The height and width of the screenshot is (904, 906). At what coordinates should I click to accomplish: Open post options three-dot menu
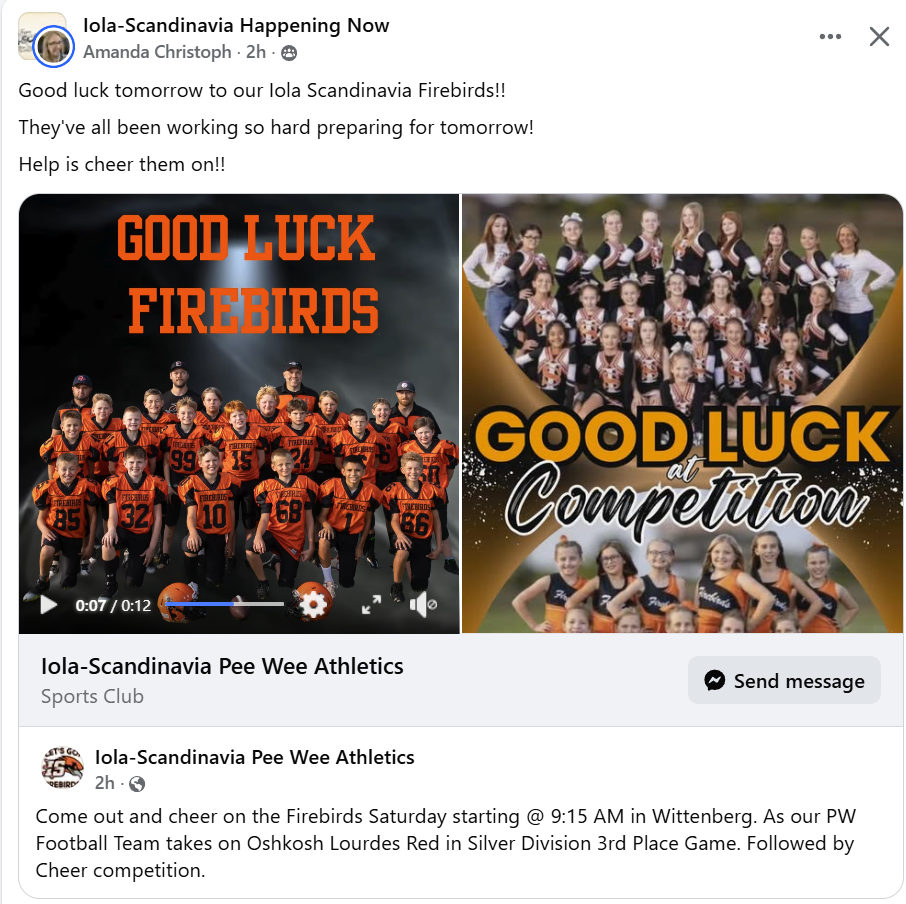point(830,36)
